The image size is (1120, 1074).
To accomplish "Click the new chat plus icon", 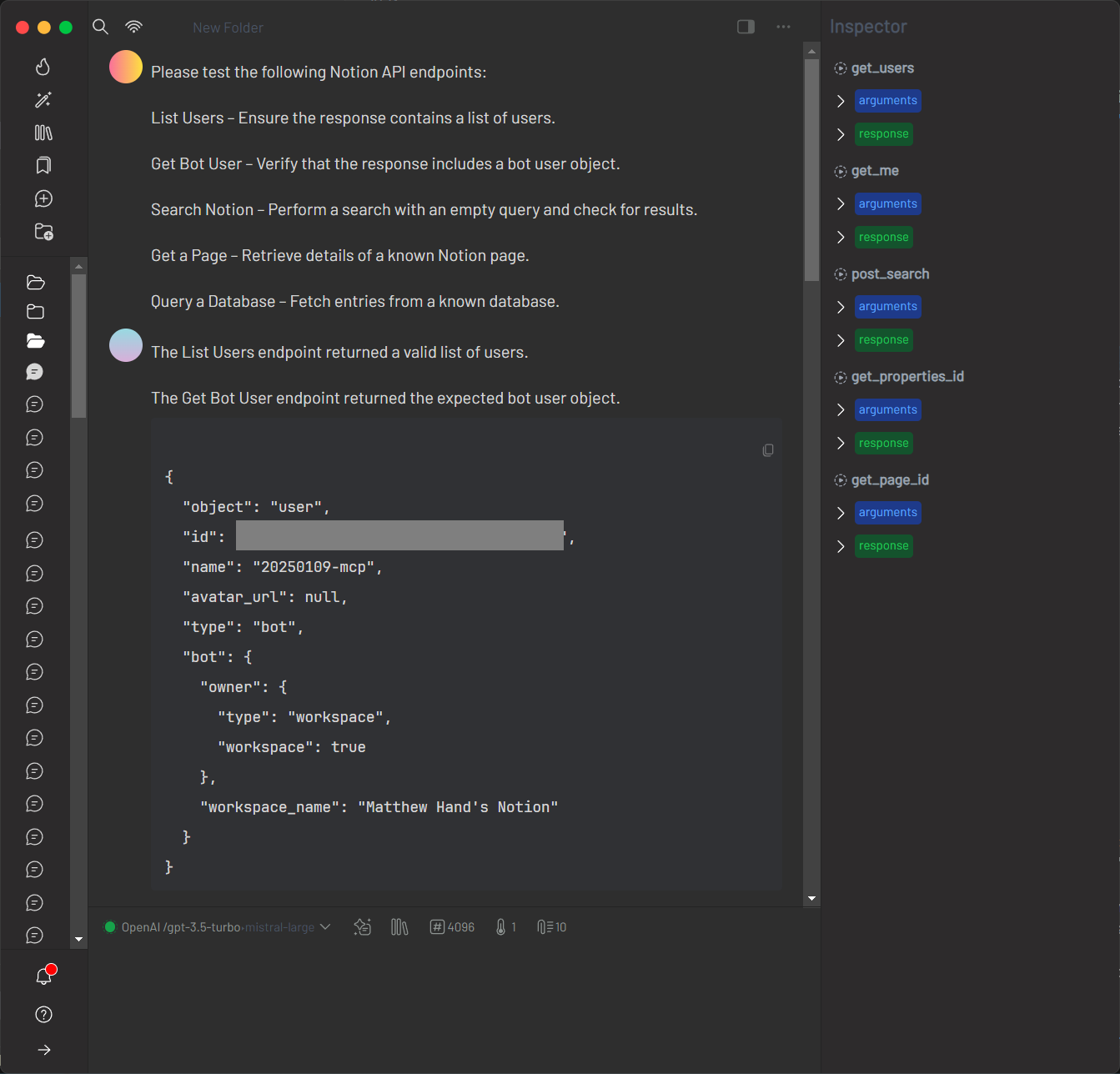I will pos(43,198).
